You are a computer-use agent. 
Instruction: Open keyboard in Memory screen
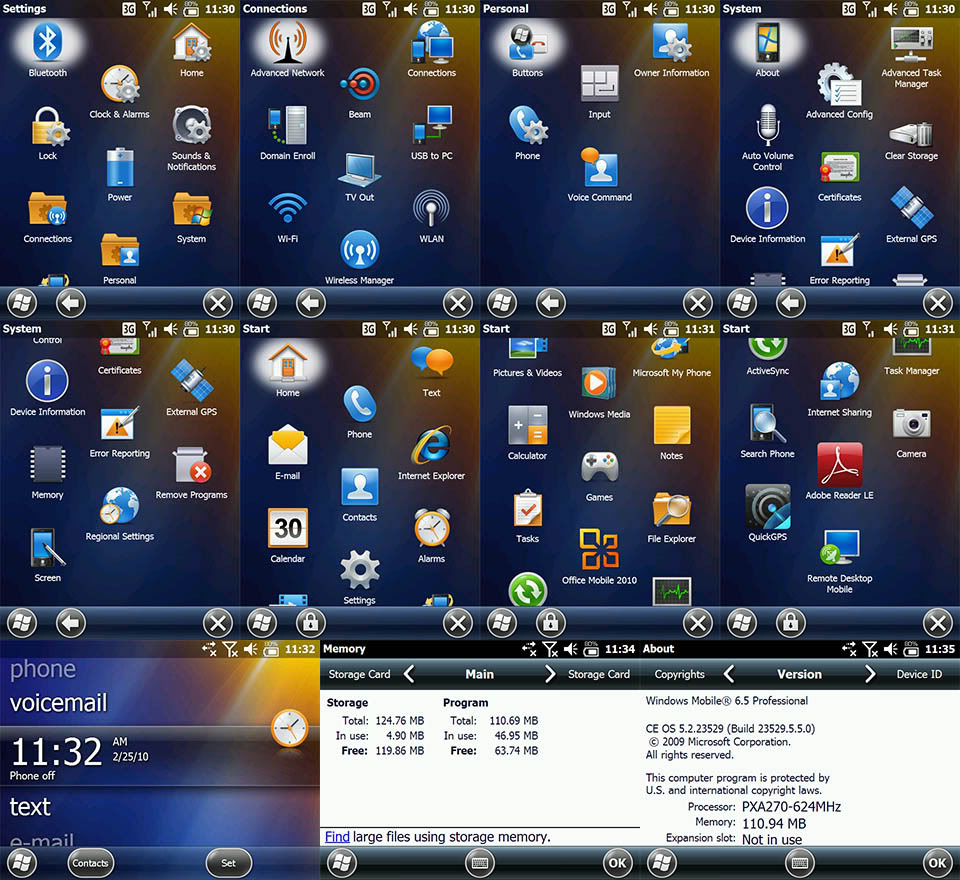(x=480, y=863)
